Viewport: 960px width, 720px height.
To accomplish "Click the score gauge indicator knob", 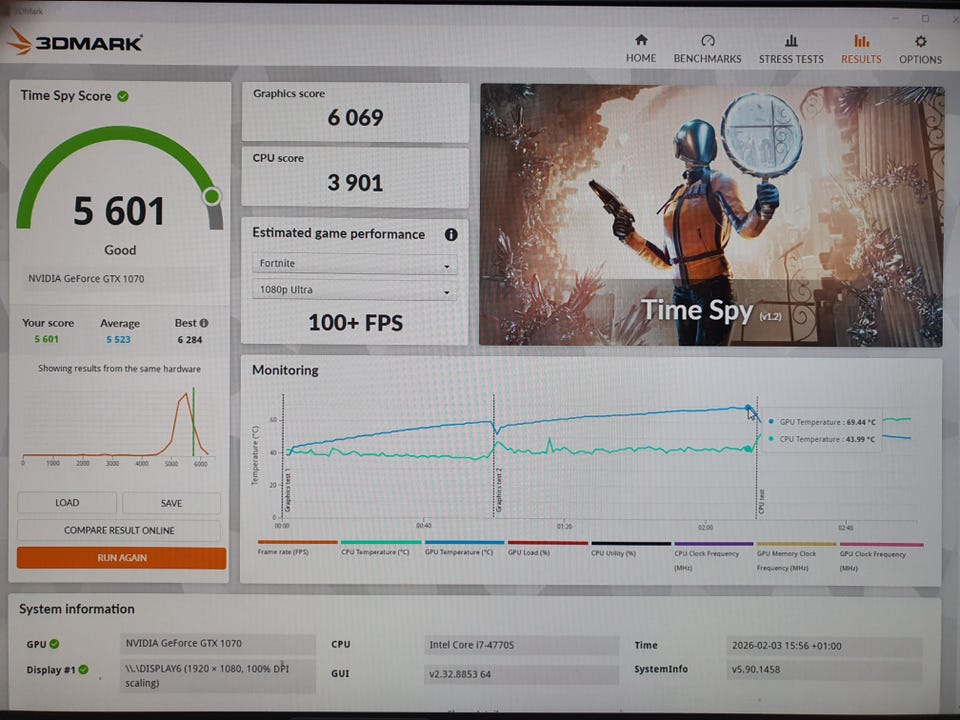I will [212, 197].
